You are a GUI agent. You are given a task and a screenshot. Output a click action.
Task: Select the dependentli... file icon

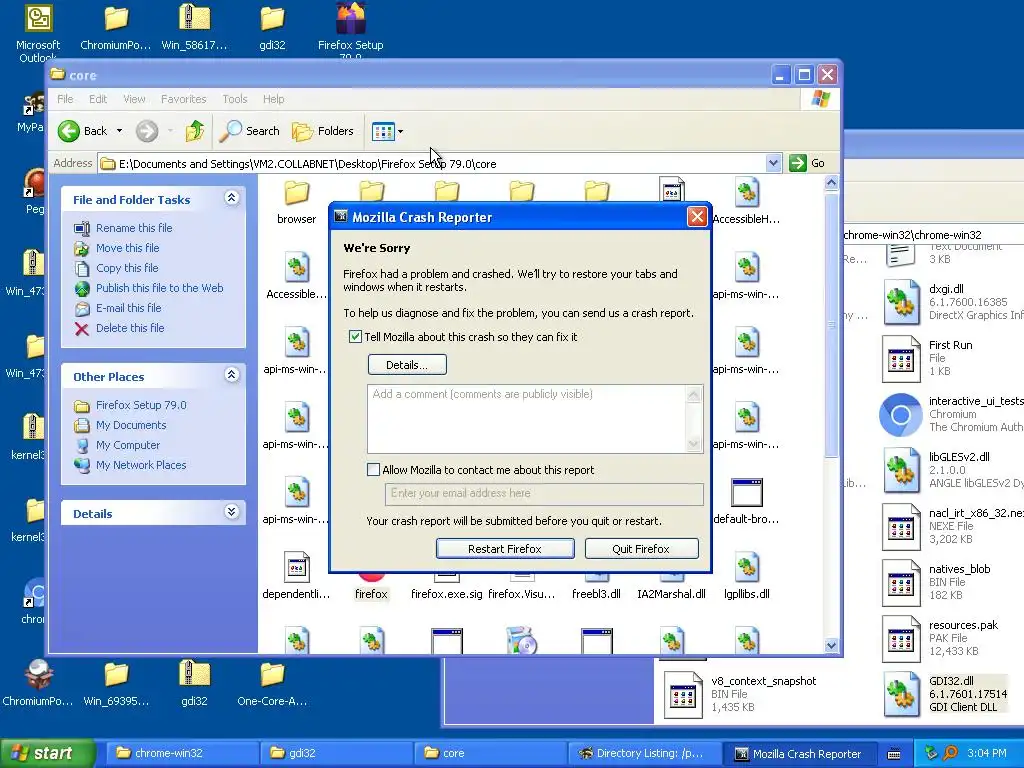click(x=296, y=568)
